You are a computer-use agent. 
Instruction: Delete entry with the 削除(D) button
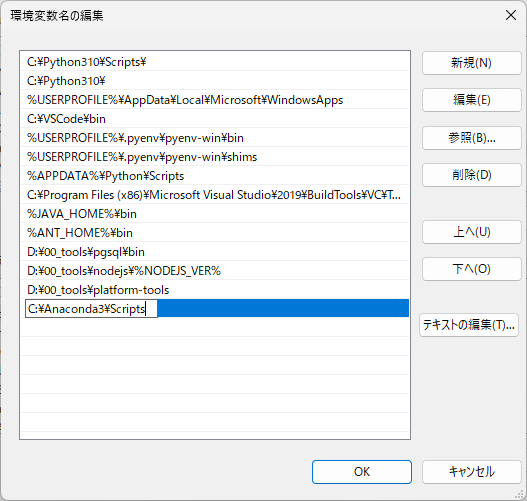[x=472, y=175]
